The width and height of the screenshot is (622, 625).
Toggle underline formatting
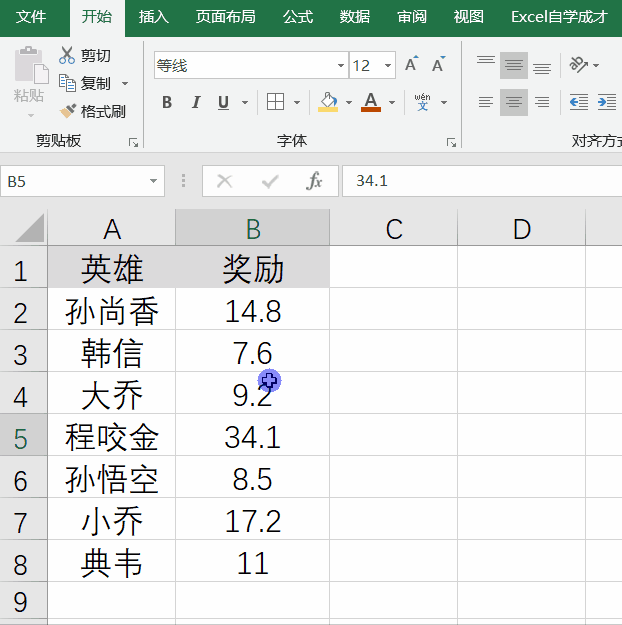click(x=224, y=102)
